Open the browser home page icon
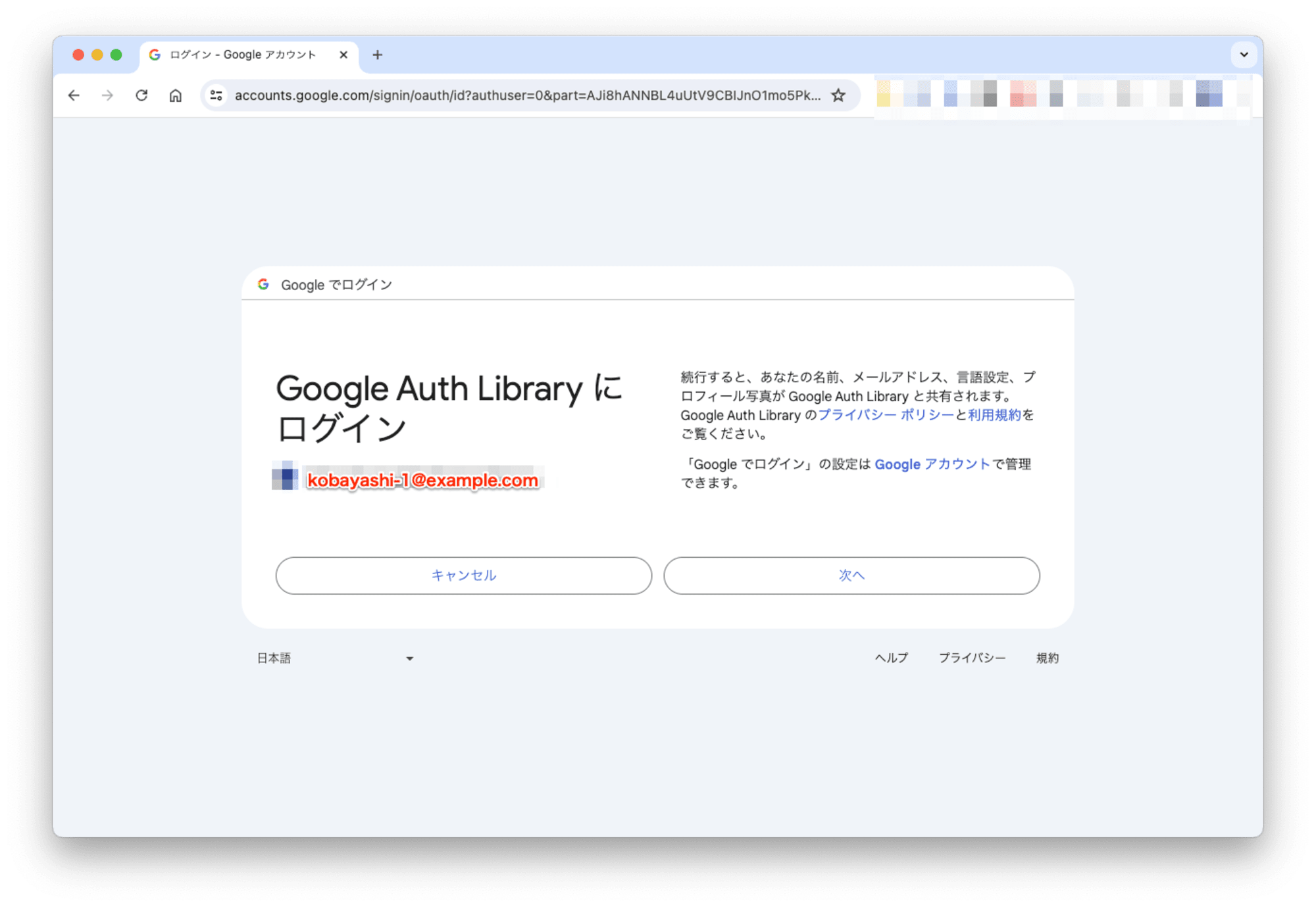 click(175, 95)
